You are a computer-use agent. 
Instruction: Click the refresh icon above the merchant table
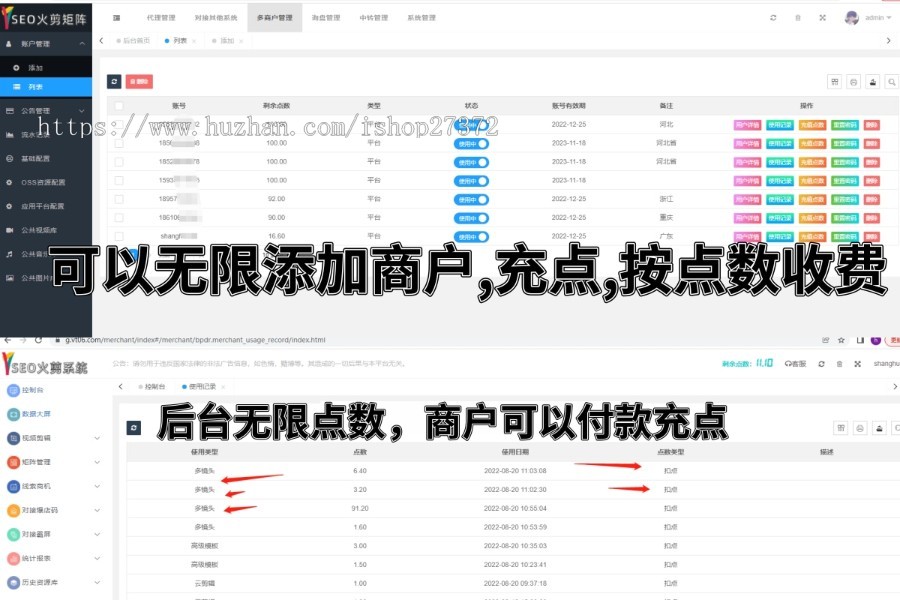[x=112, y=81]
